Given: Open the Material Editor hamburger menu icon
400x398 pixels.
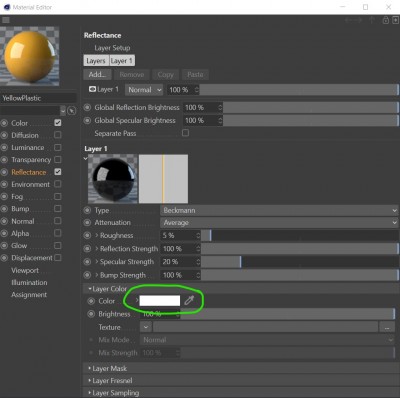Looking at the screenshot, I should tap(6, 20).
